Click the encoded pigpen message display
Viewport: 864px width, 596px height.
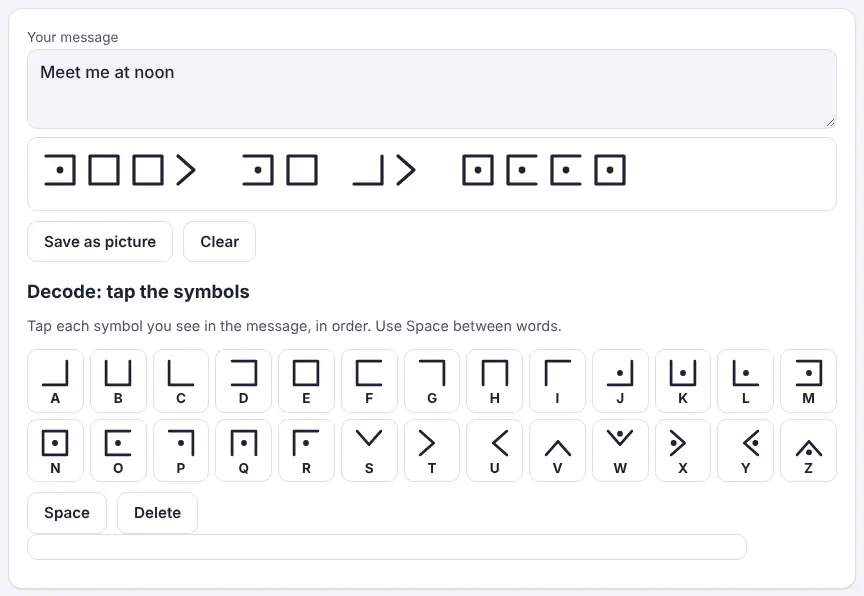point(432,174)
